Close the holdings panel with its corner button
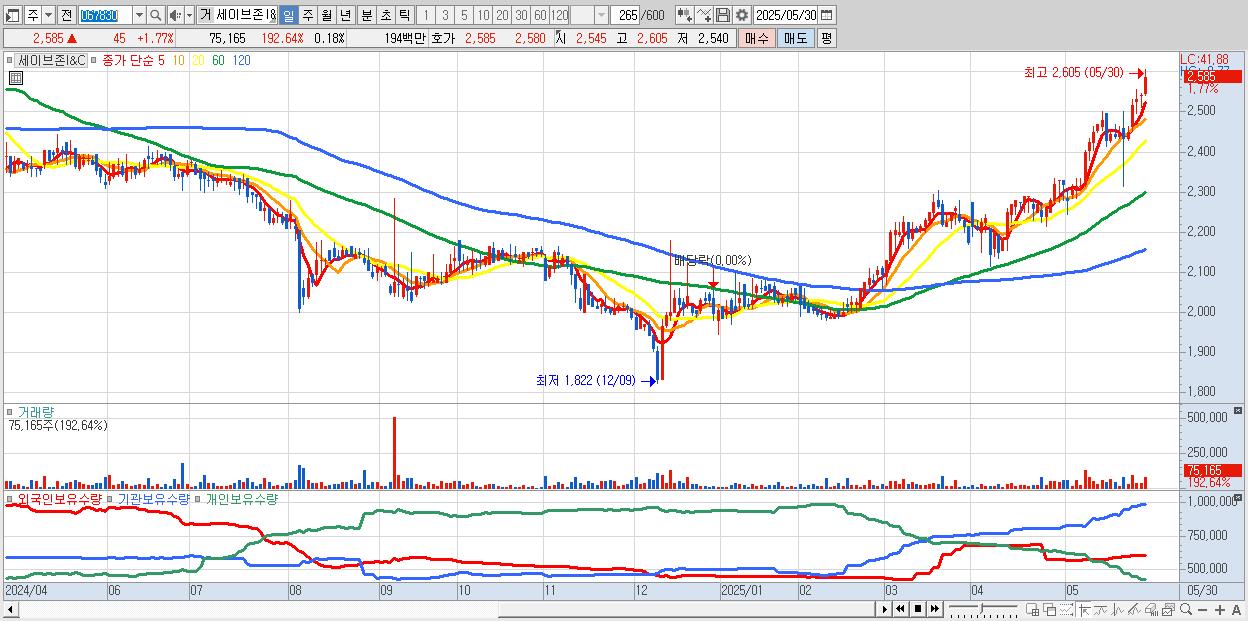This screenshot has width=1248, height=621. 1239,497
